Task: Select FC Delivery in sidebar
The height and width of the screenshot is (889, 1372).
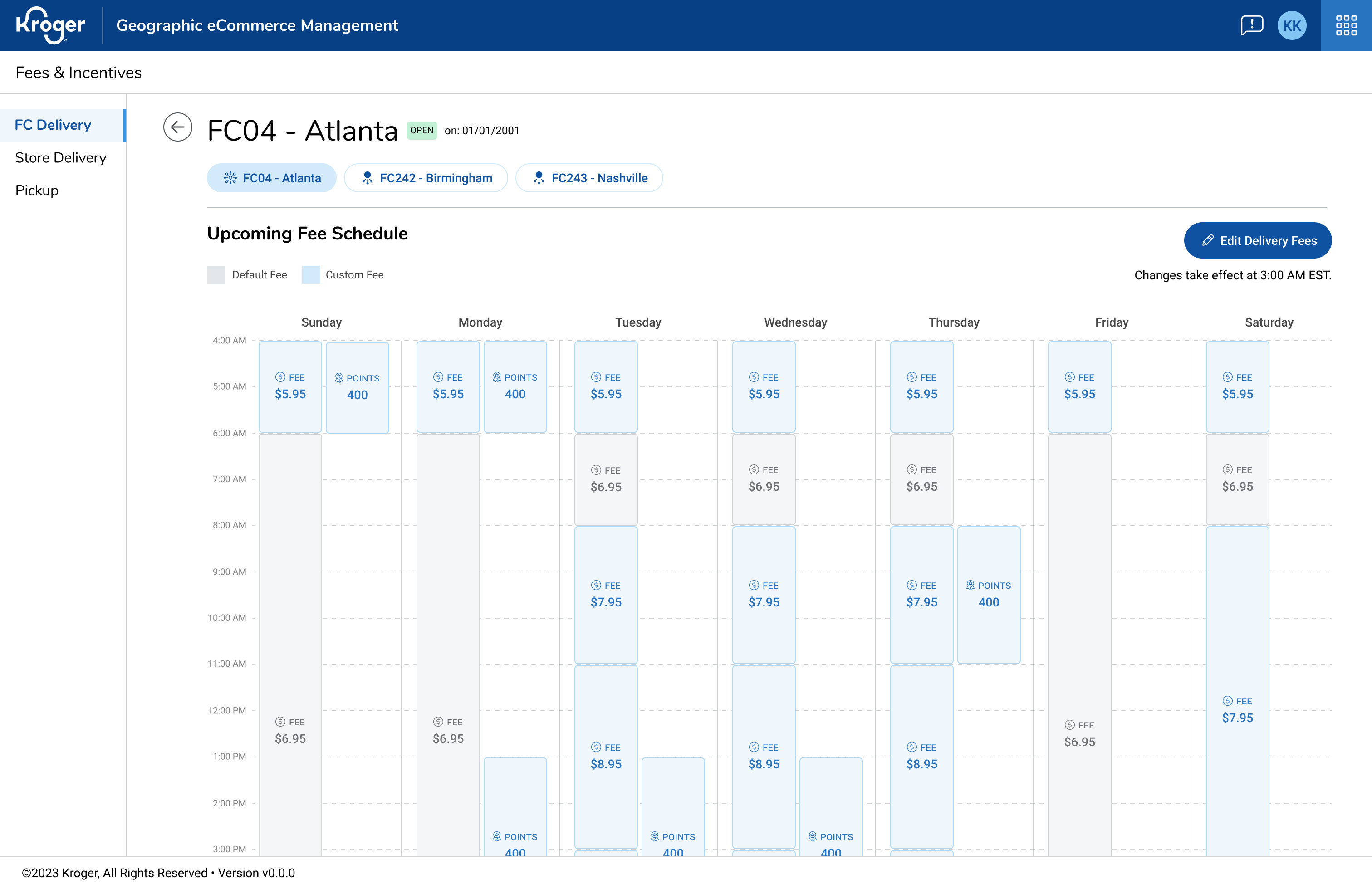Action: pos(53,125)
